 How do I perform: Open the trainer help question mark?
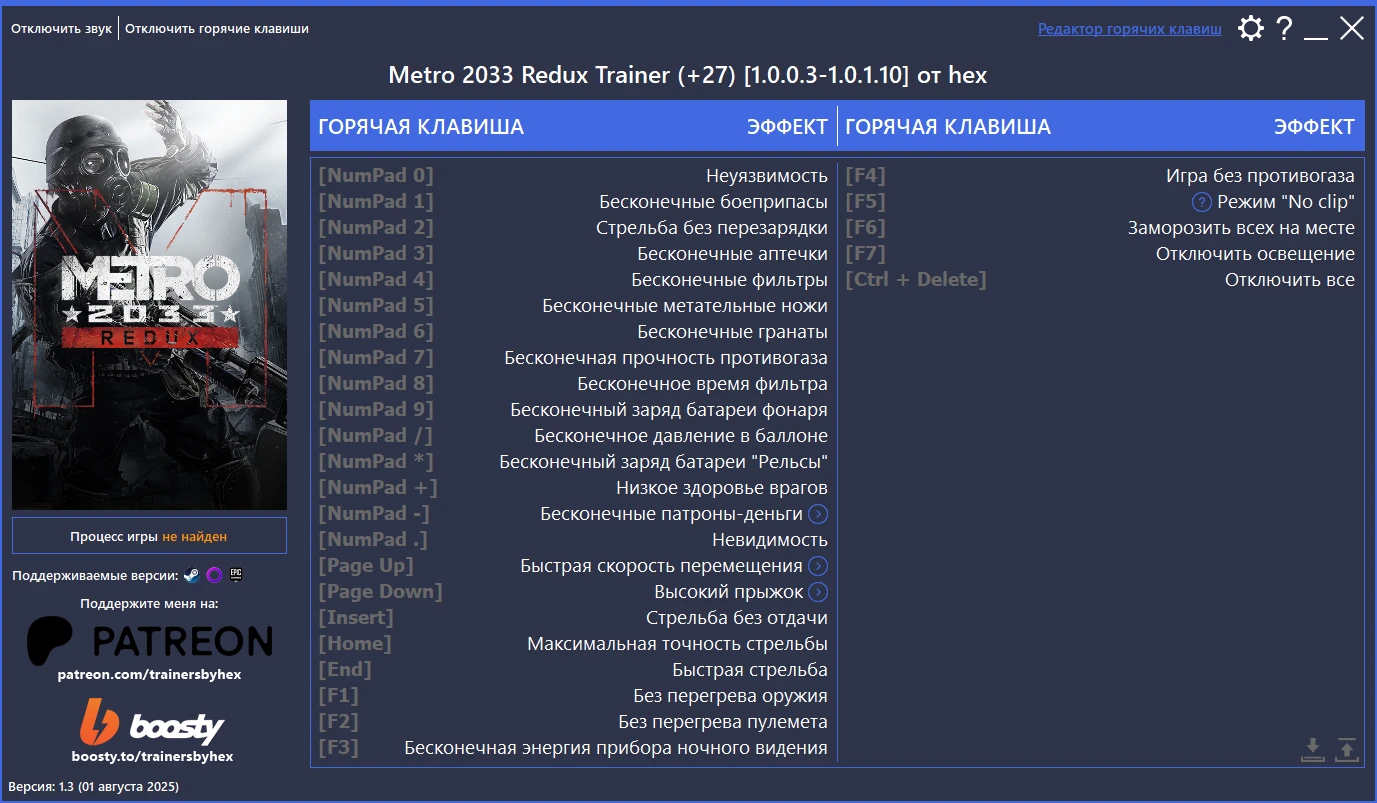point(1284,28)
